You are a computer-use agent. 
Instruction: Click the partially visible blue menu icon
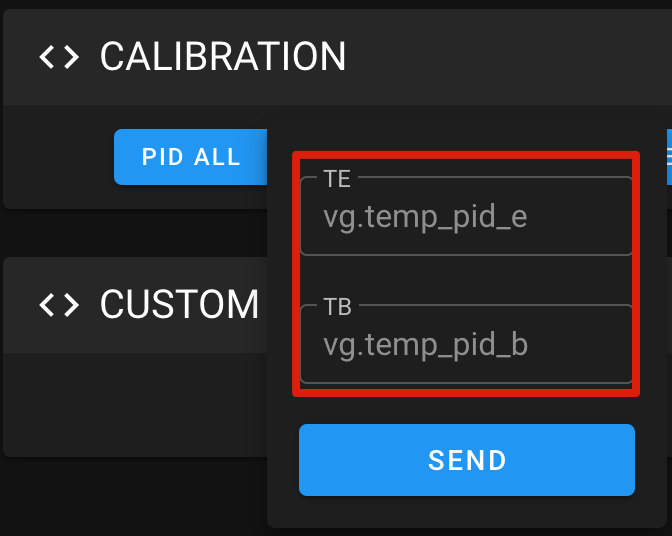pyautogui.click(x=668, y=157)
